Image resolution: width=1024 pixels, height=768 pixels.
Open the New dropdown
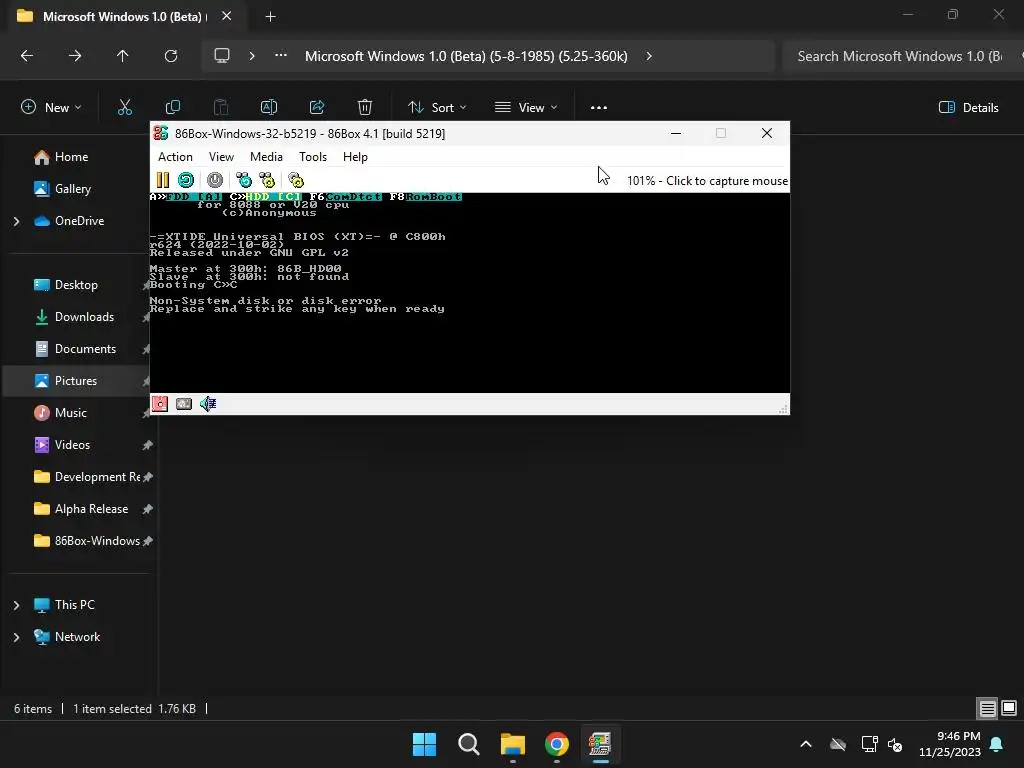(51, 108)
